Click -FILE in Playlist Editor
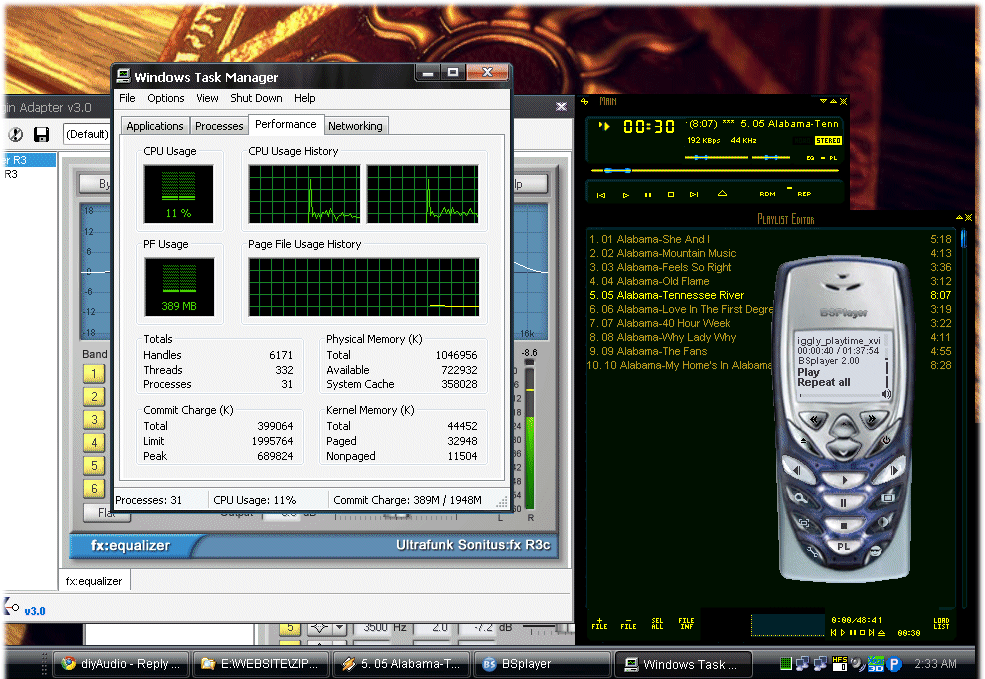The width and height of the screenshot is (985, 679). (x=628, y=623)
